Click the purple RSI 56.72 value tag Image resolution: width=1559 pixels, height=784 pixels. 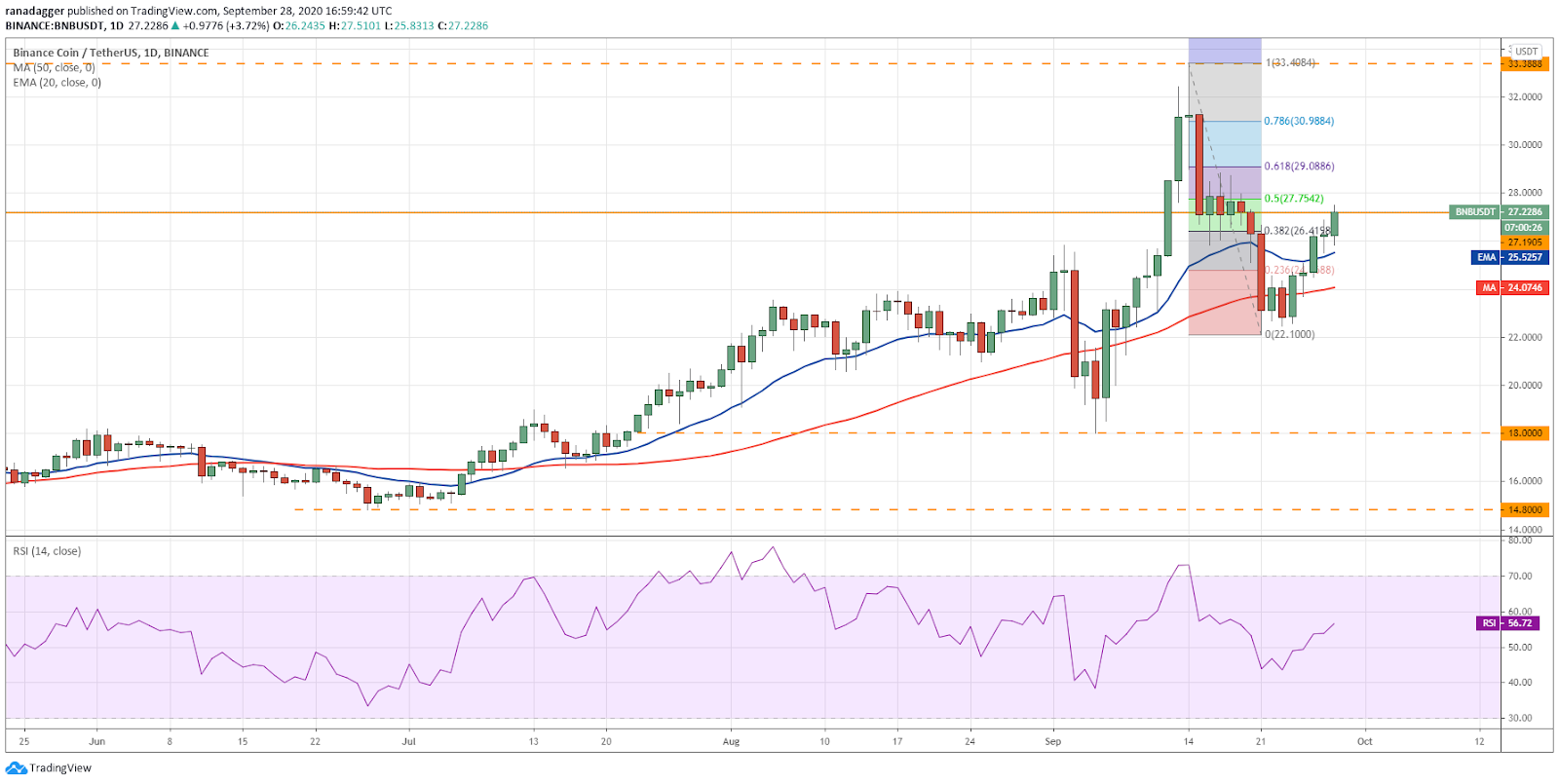click(x=1506, y=623)
